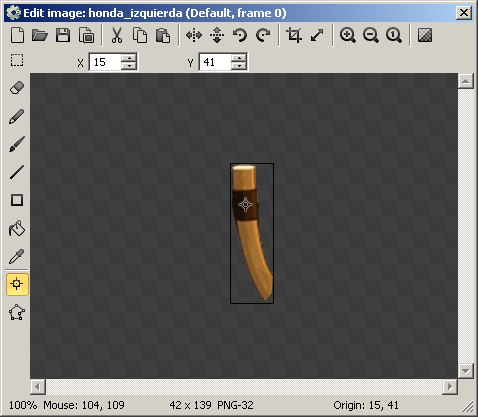
Task: Zoom in on the image
Action: [x=347, y=35]
